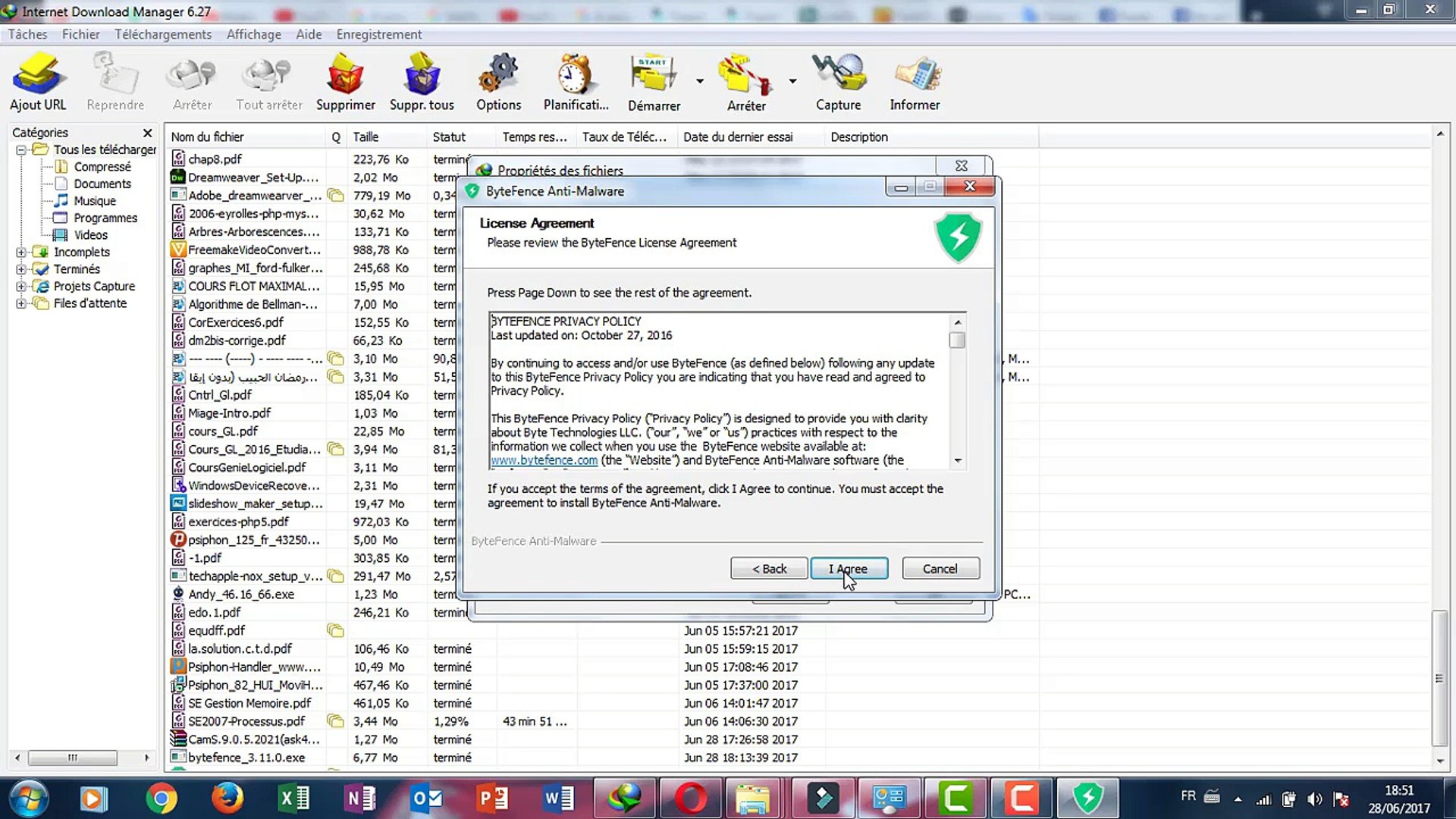Sort by Nom du fichier column
Screen dimensions: 1456x819
pyautogui.click(x=246, y=137)
